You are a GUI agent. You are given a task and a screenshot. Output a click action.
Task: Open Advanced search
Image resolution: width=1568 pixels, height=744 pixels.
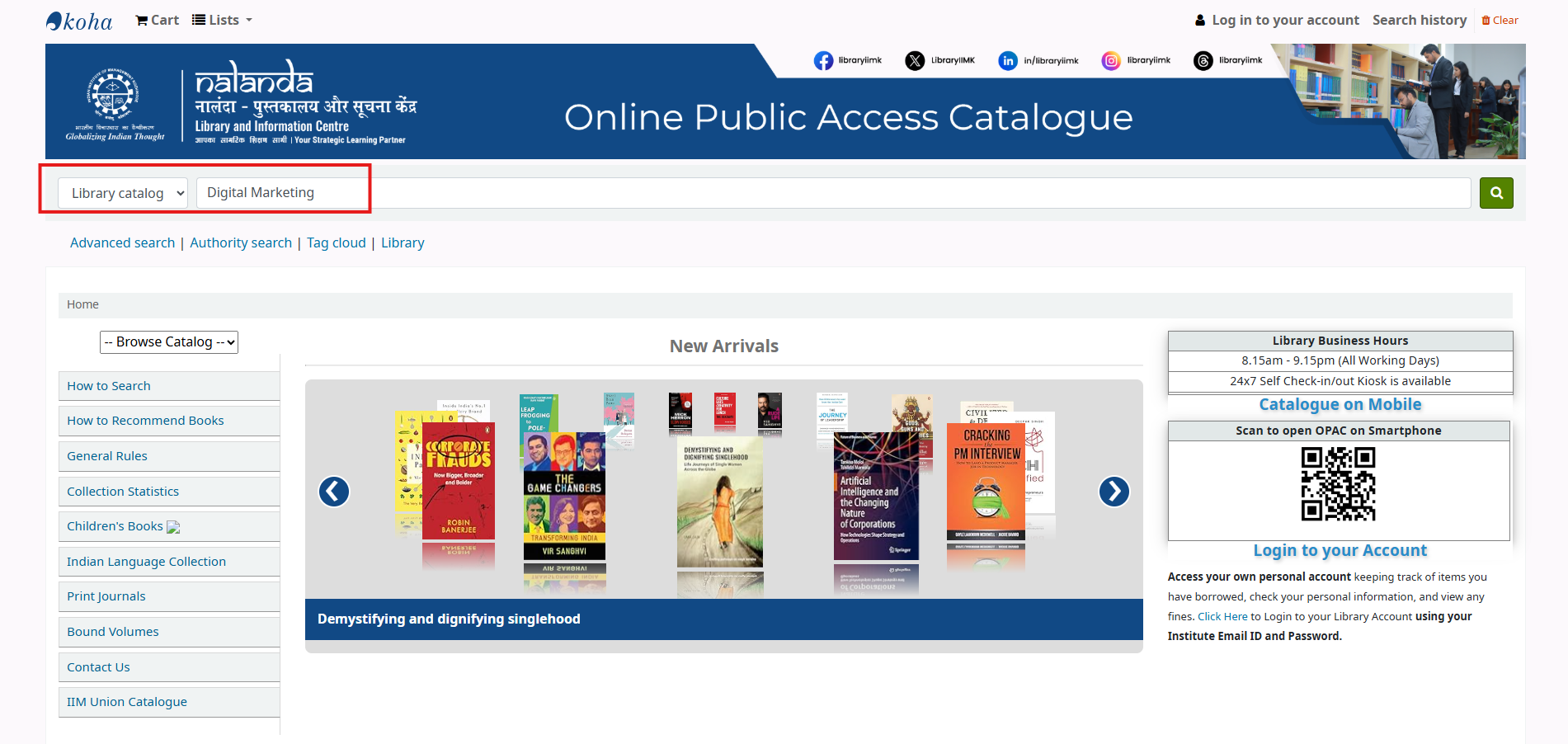click(x=122, y=243)
